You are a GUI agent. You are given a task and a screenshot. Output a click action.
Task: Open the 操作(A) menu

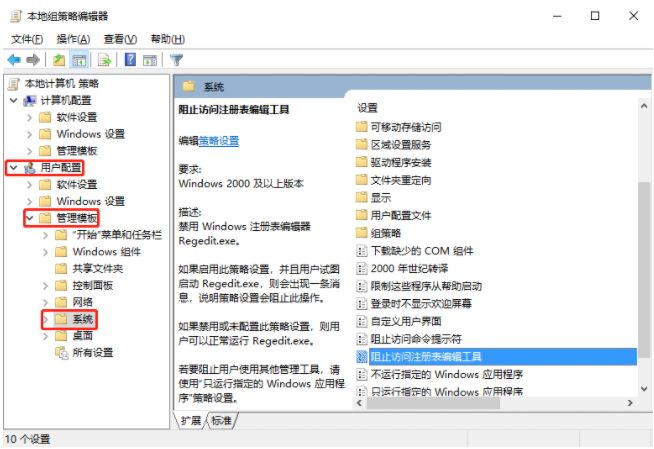[73, 38]
